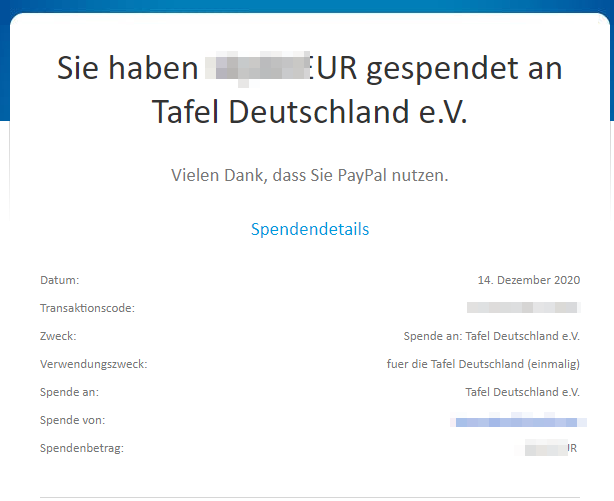Click the 'Spende von:' label
614x501 pixels.
point(72,420)
